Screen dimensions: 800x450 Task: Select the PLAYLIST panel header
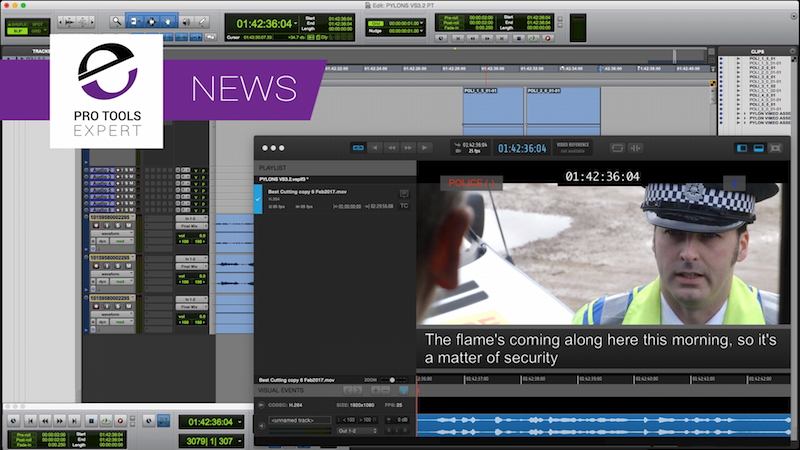click(x=335, y=168)
